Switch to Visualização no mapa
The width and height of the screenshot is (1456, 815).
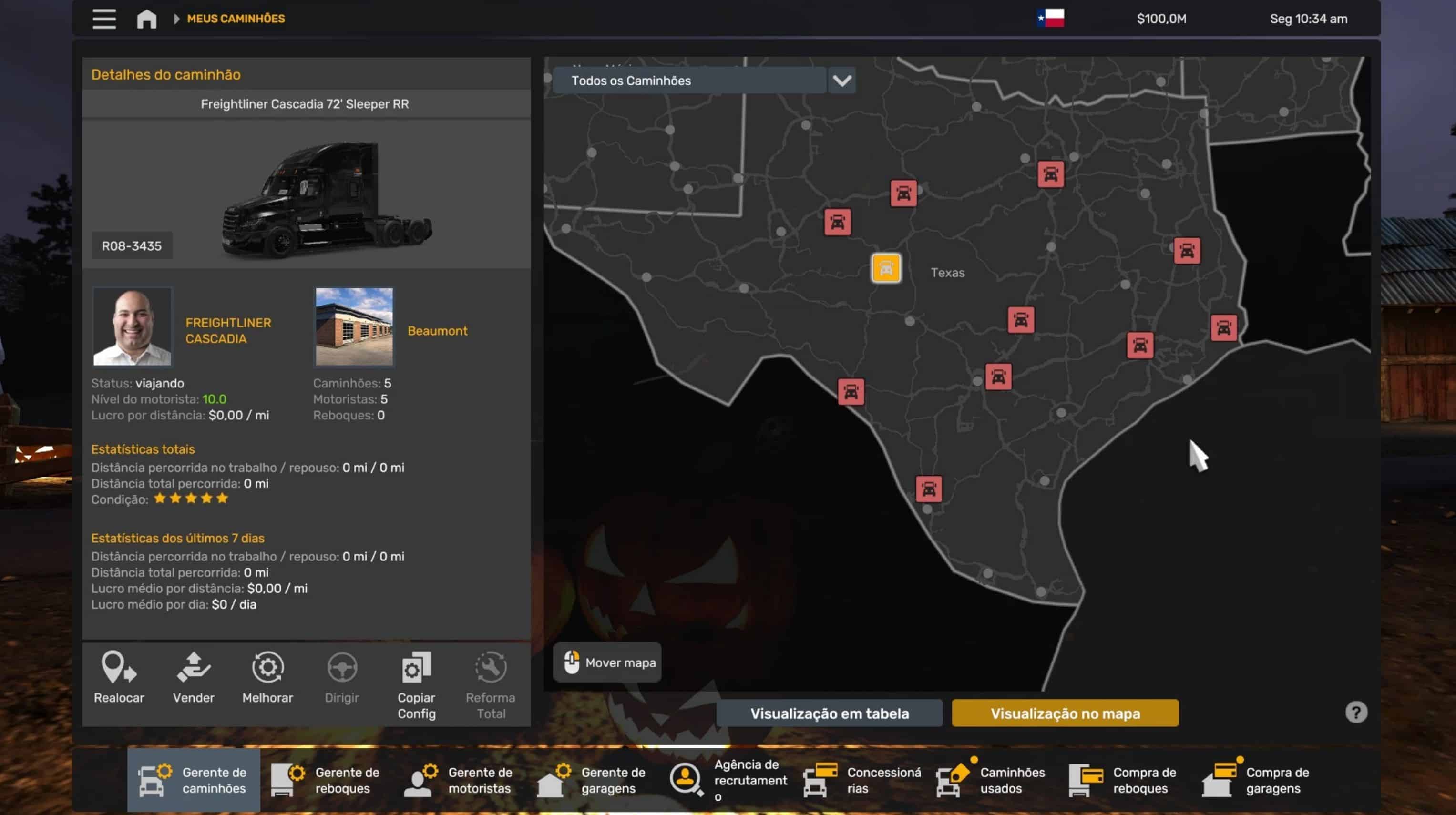tap(1065, 713)
